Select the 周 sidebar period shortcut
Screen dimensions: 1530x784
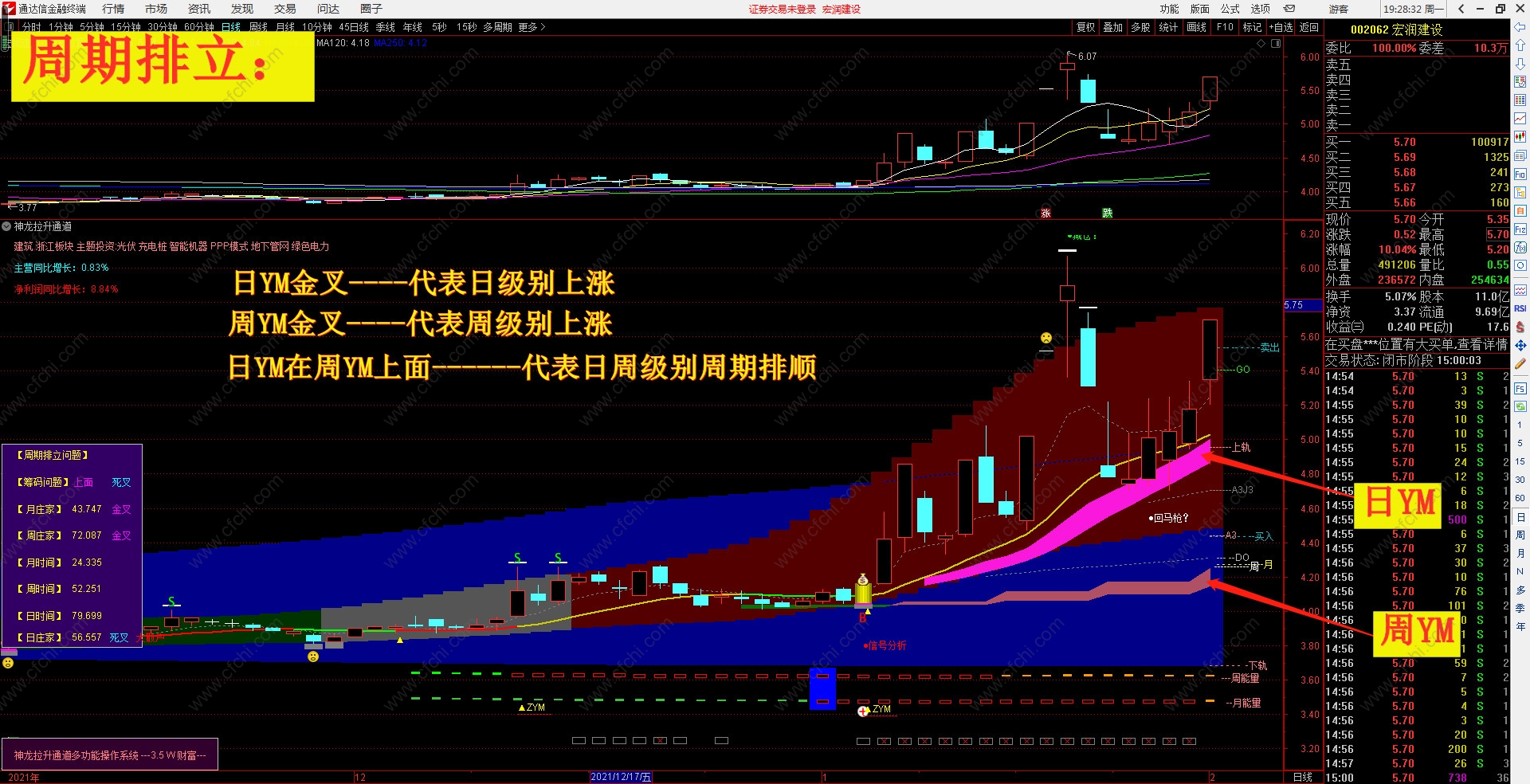pos(1520,535)
